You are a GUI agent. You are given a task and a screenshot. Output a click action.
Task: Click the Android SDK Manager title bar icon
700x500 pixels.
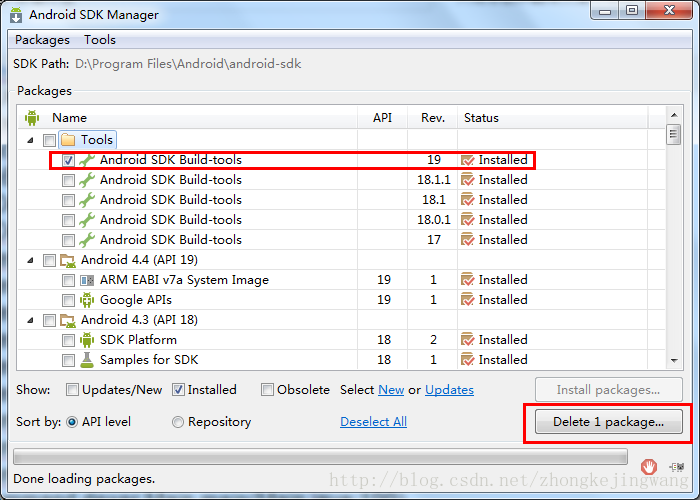tap(16, 15)
